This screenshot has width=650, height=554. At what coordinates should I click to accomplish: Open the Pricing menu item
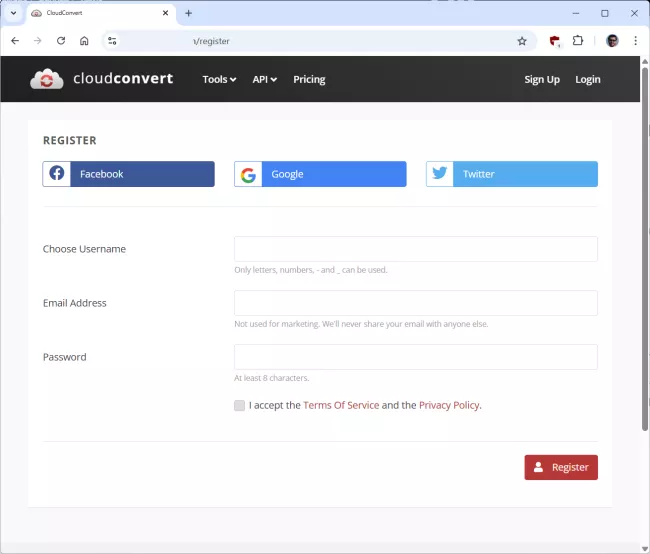(309, 79)
